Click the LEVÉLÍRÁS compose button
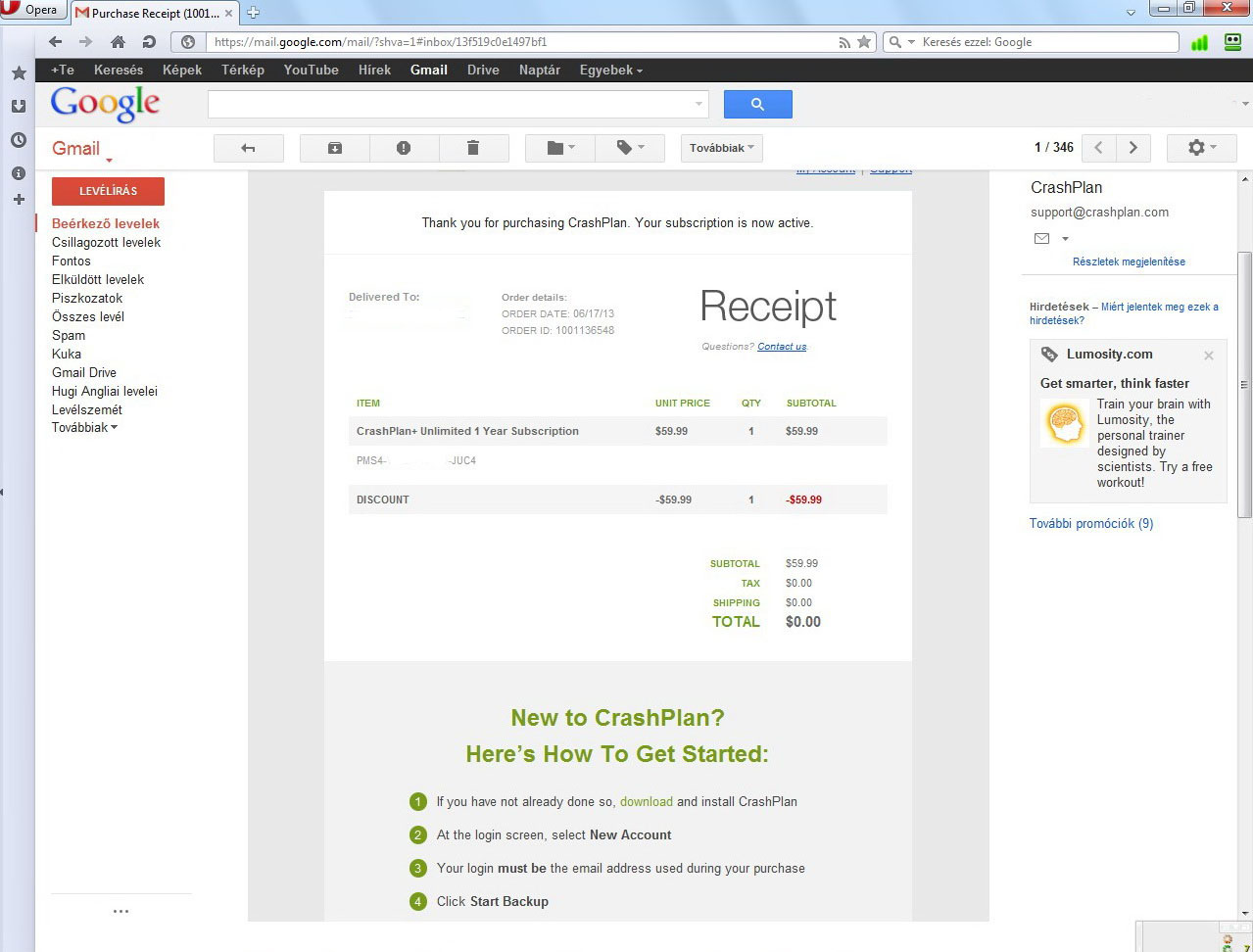 tap(108, 191)
